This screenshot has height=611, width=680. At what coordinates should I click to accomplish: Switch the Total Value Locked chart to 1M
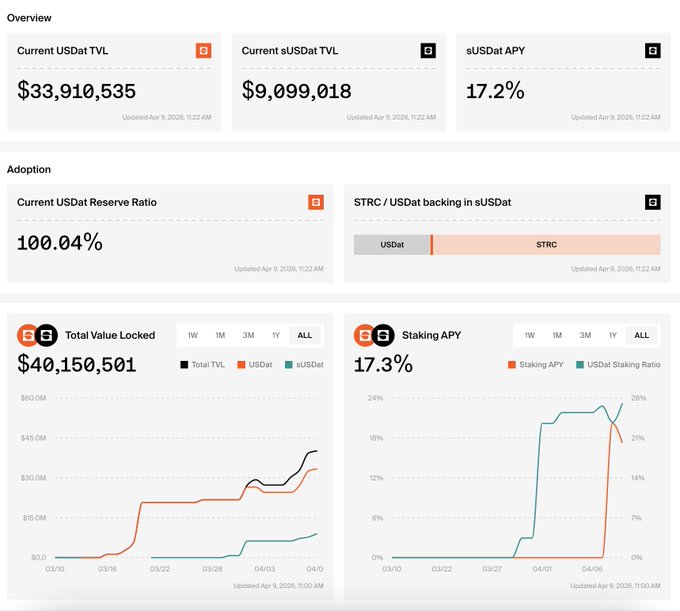pyautogui.click(x=220, y=335)
